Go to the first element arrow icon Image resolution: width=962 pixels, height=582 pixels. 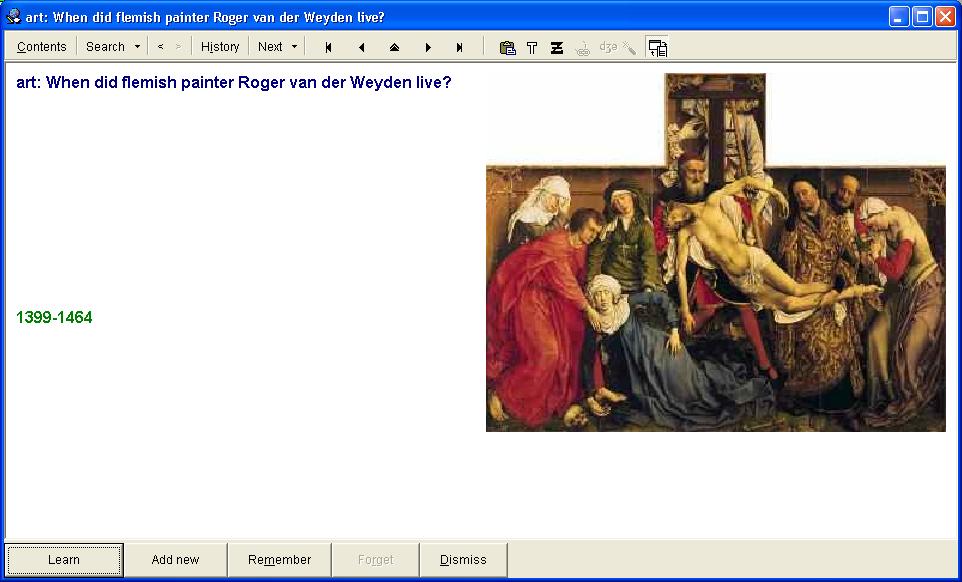pos(328,47)
